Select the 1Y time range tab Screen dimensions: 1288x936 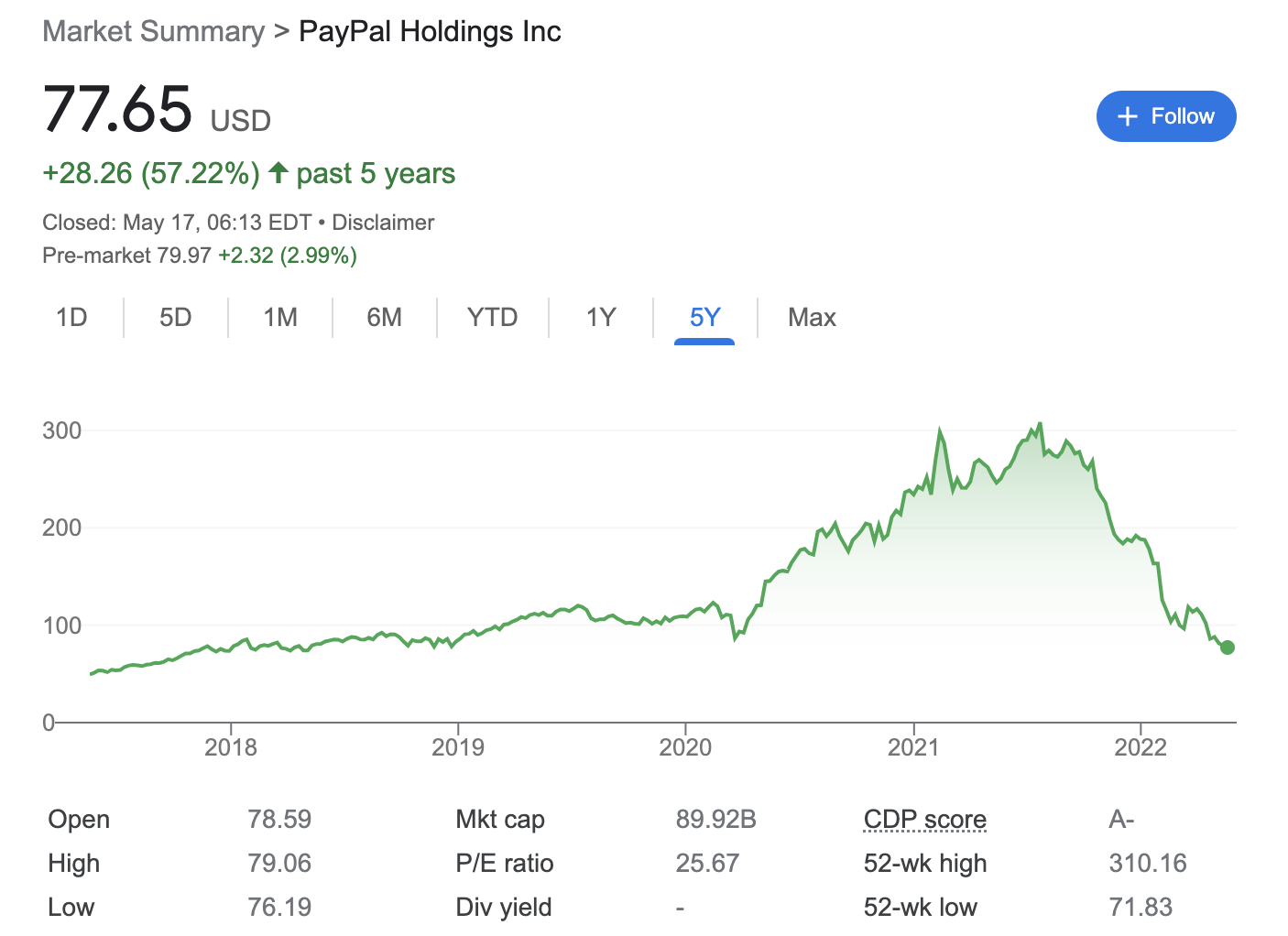point(601,318)
